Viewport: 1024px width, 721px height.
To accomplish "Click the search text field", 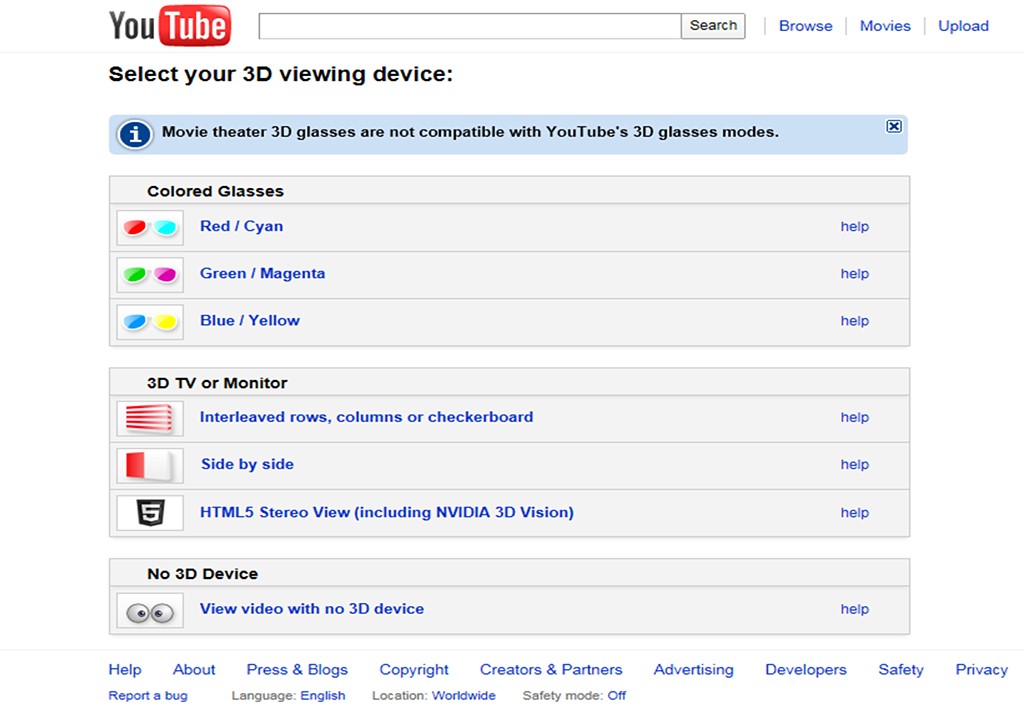I will [x=469, y=26].
